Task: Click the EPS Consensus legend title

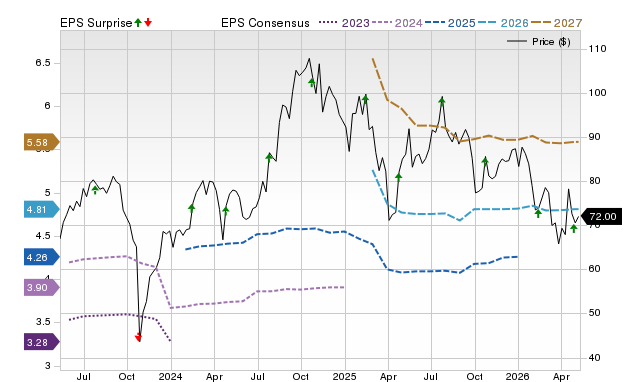Action: coord(265,23)
